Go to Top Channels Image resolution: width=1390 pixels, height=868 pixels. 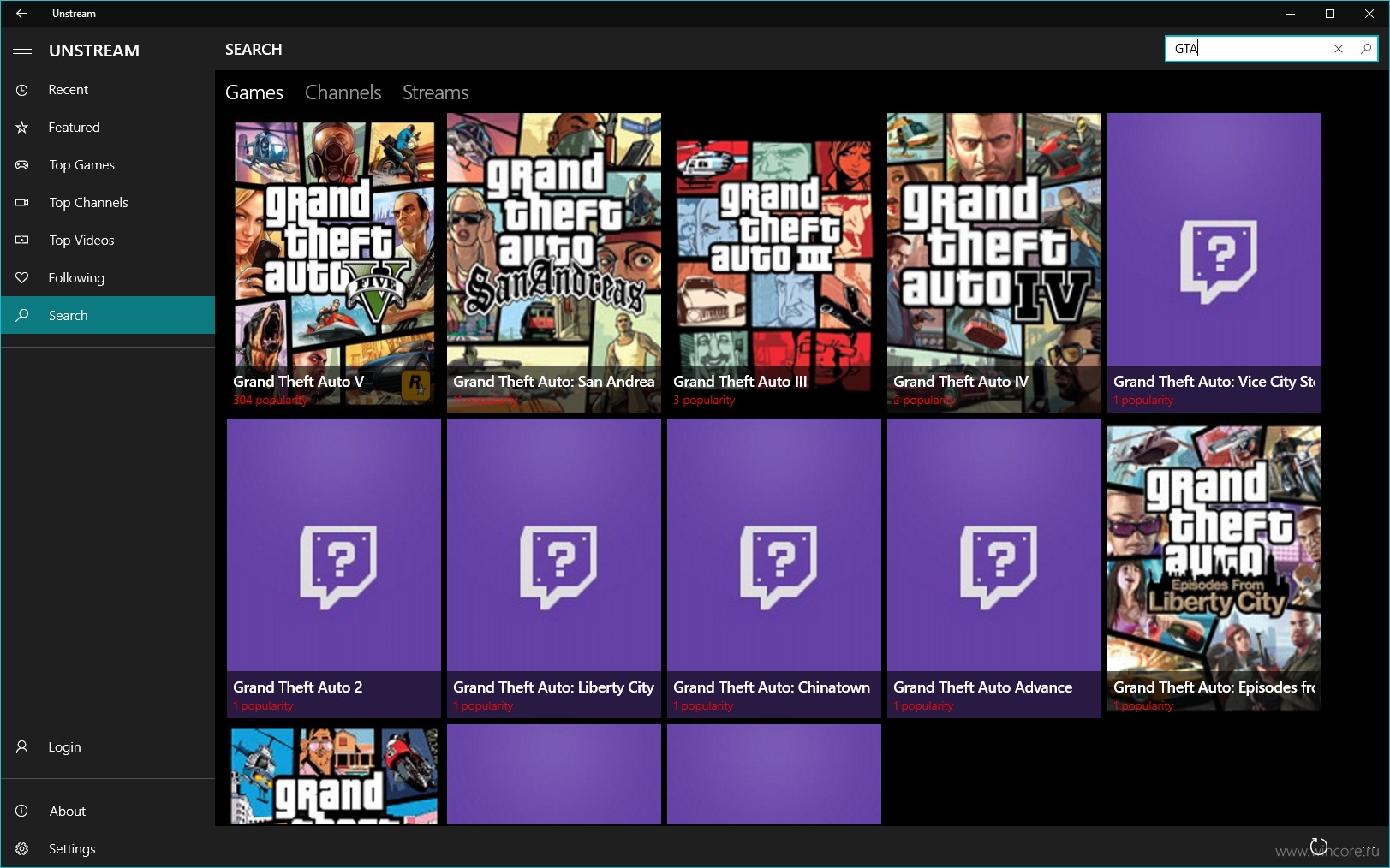pyautogui.click(x=108, y=203)
